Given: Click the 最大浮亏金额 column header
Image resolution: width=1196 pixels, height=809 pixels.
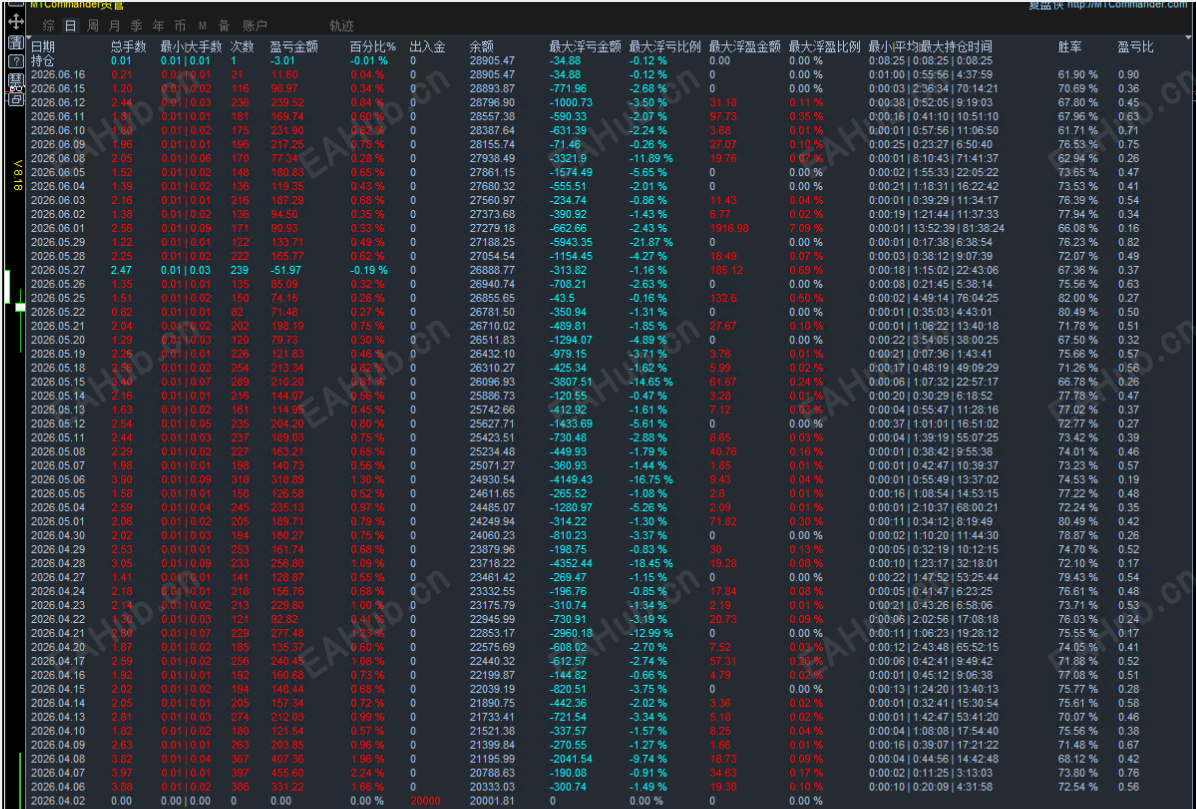Looking at the screenshot, I should coord(586,47).
